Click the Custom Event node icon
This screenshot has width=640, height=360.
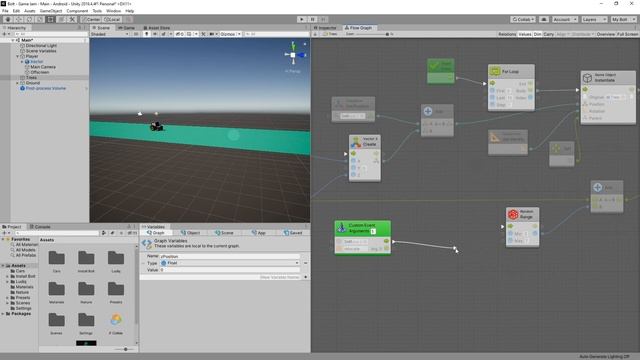[342, 228]
